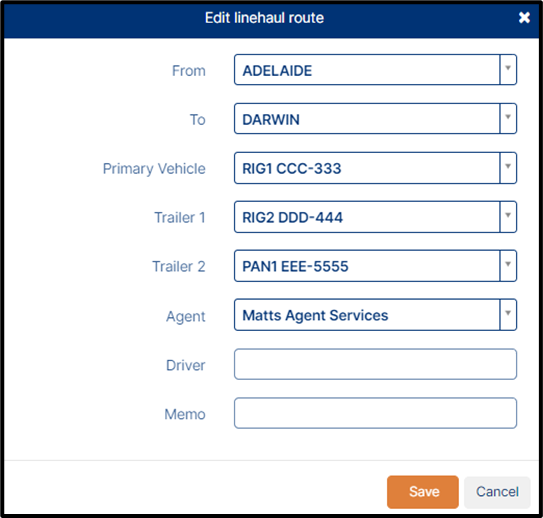
Task: Expand the To dropdown arrow
Action: pos(508,118)
